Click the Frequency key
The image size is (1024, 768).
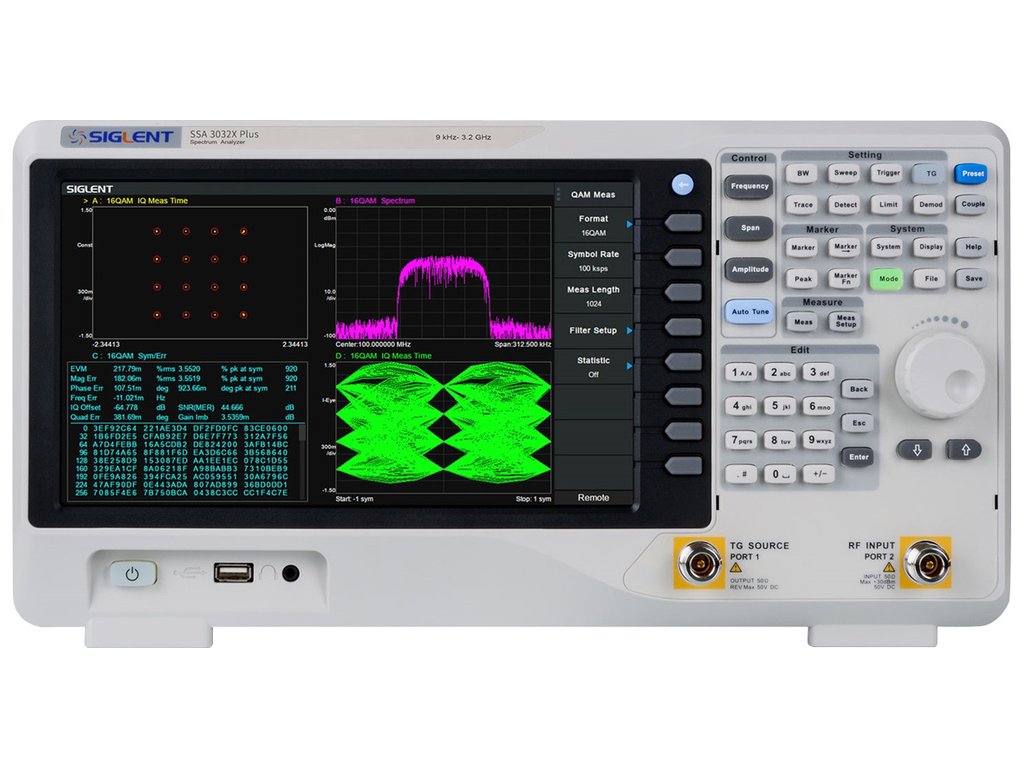click(749, 187)
